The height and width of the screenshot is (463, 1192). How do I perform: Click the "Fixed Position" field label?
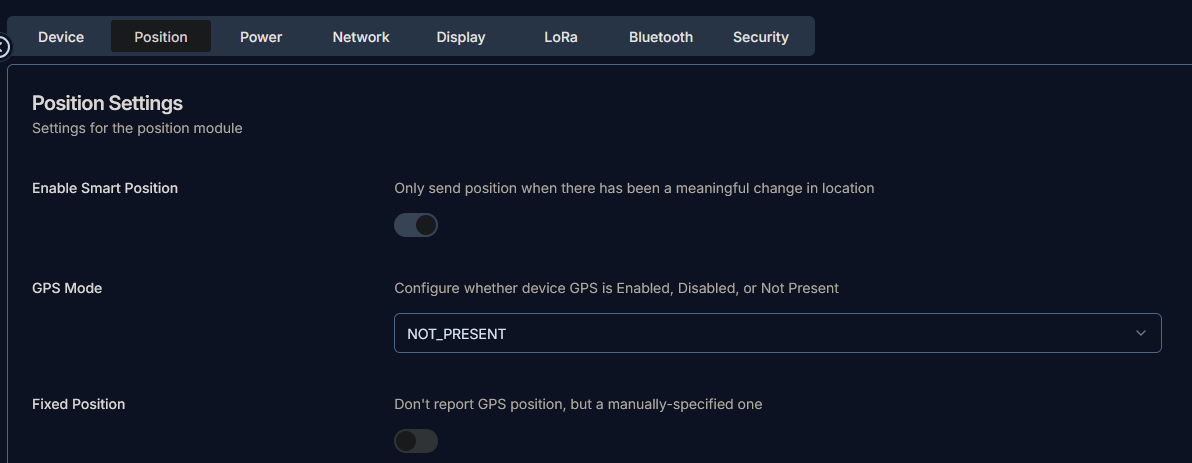coord(79,404)
